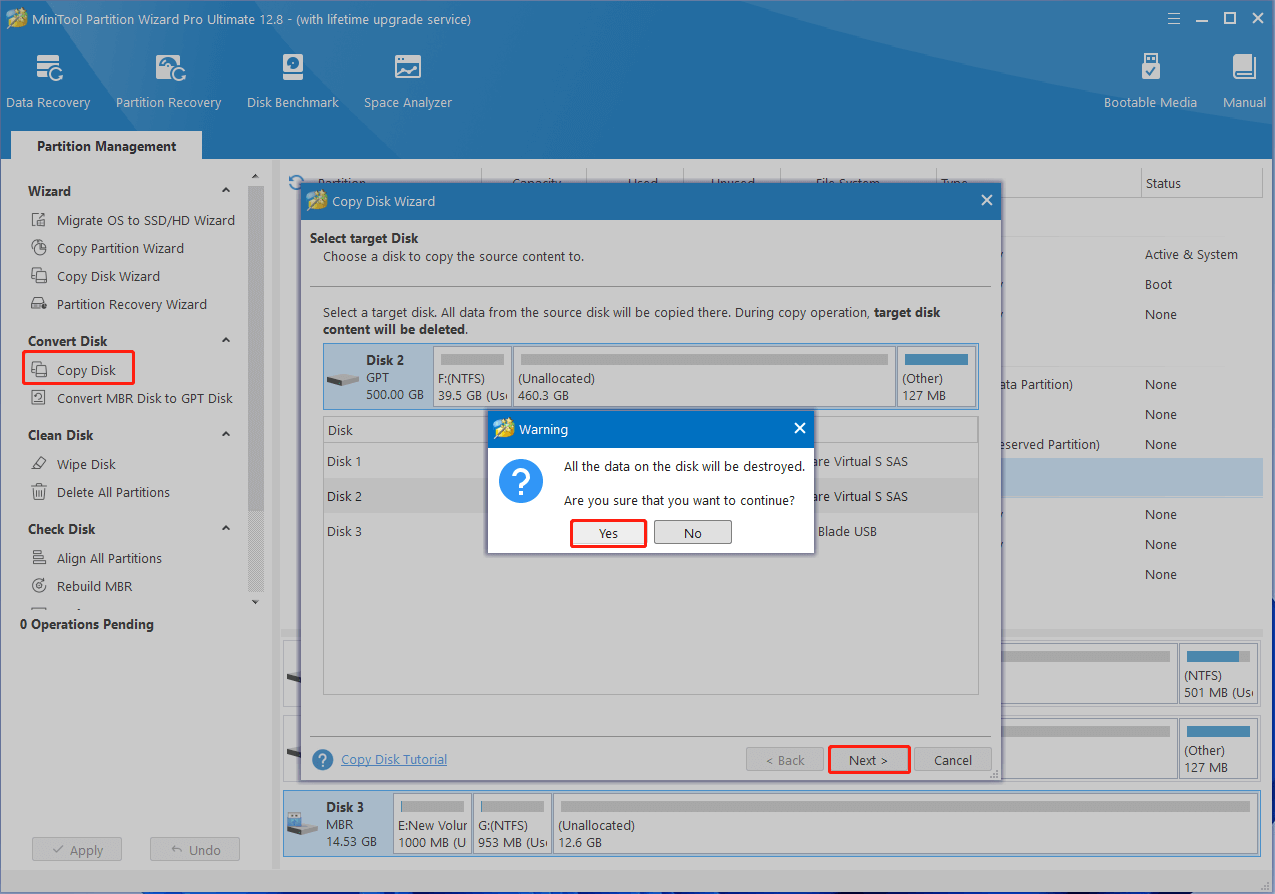Click the Wipe Disk eraser icon
Screen dimensions: 1275x894
point(39,464)
